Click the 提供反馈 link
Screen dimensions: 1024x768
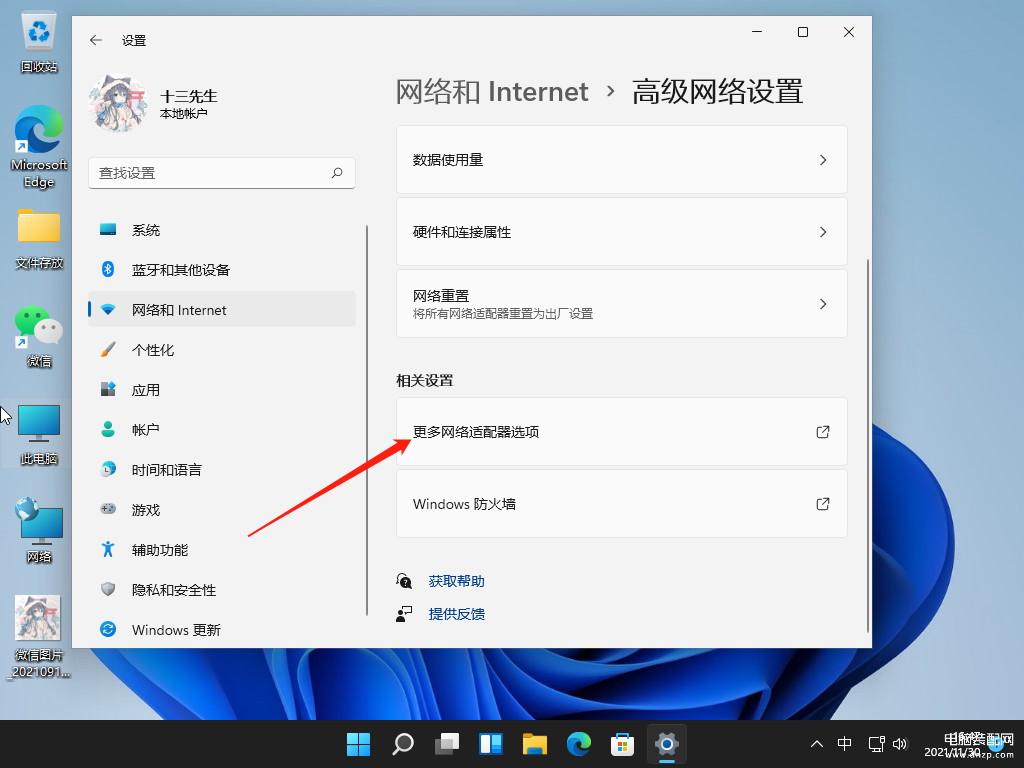click(456, 614)
